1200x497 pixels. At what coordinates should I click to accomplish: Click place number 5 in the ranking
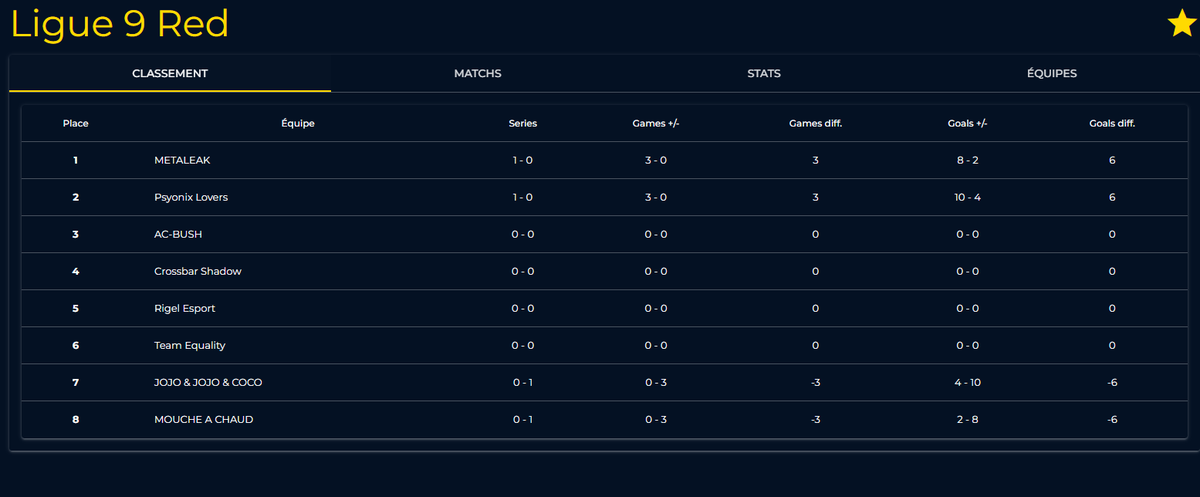coord(75,308)
